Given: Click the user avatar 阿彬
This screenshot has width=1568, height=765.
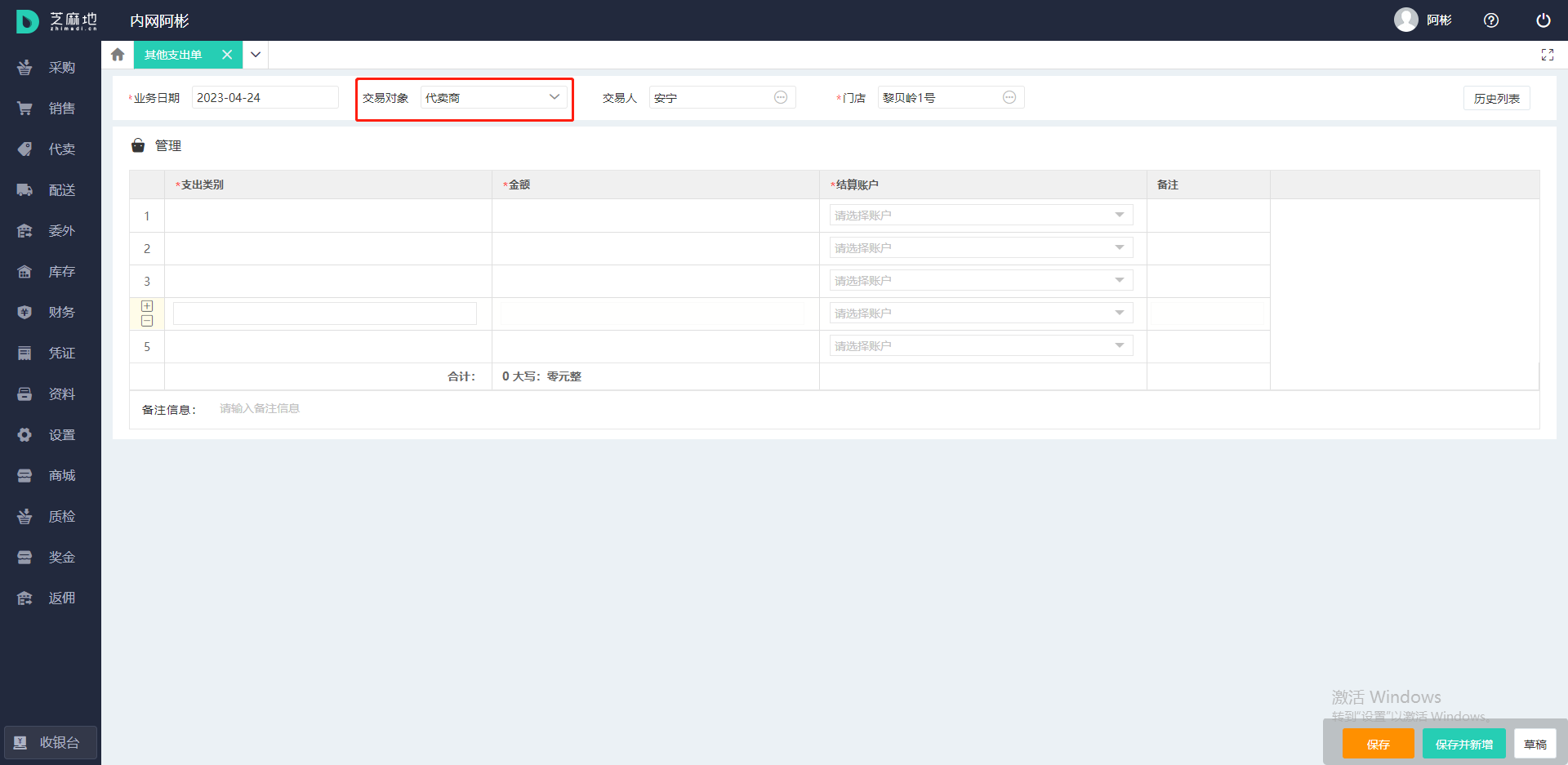Looking at the screenshot, I should coord(1405,20).
